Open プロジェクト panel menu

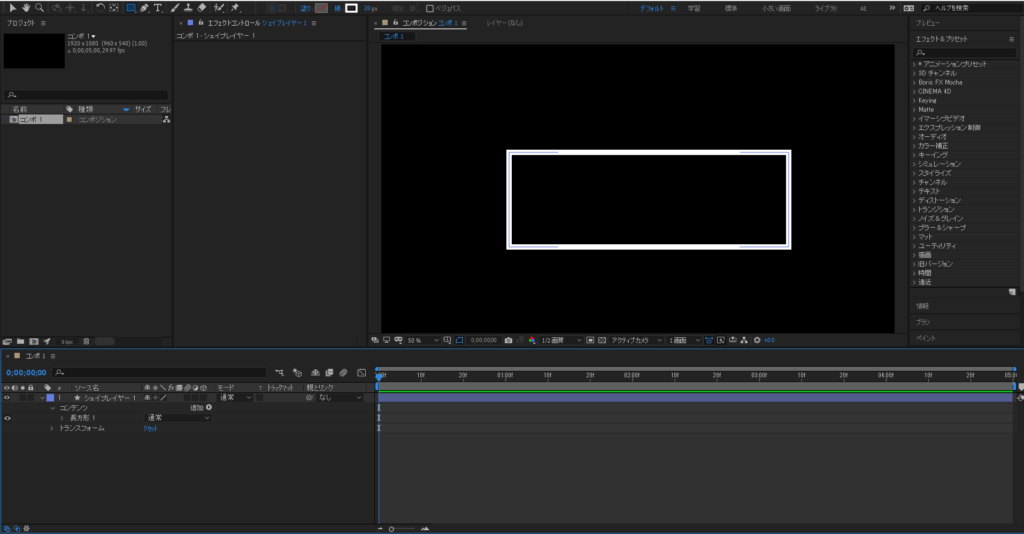point(43,23)
